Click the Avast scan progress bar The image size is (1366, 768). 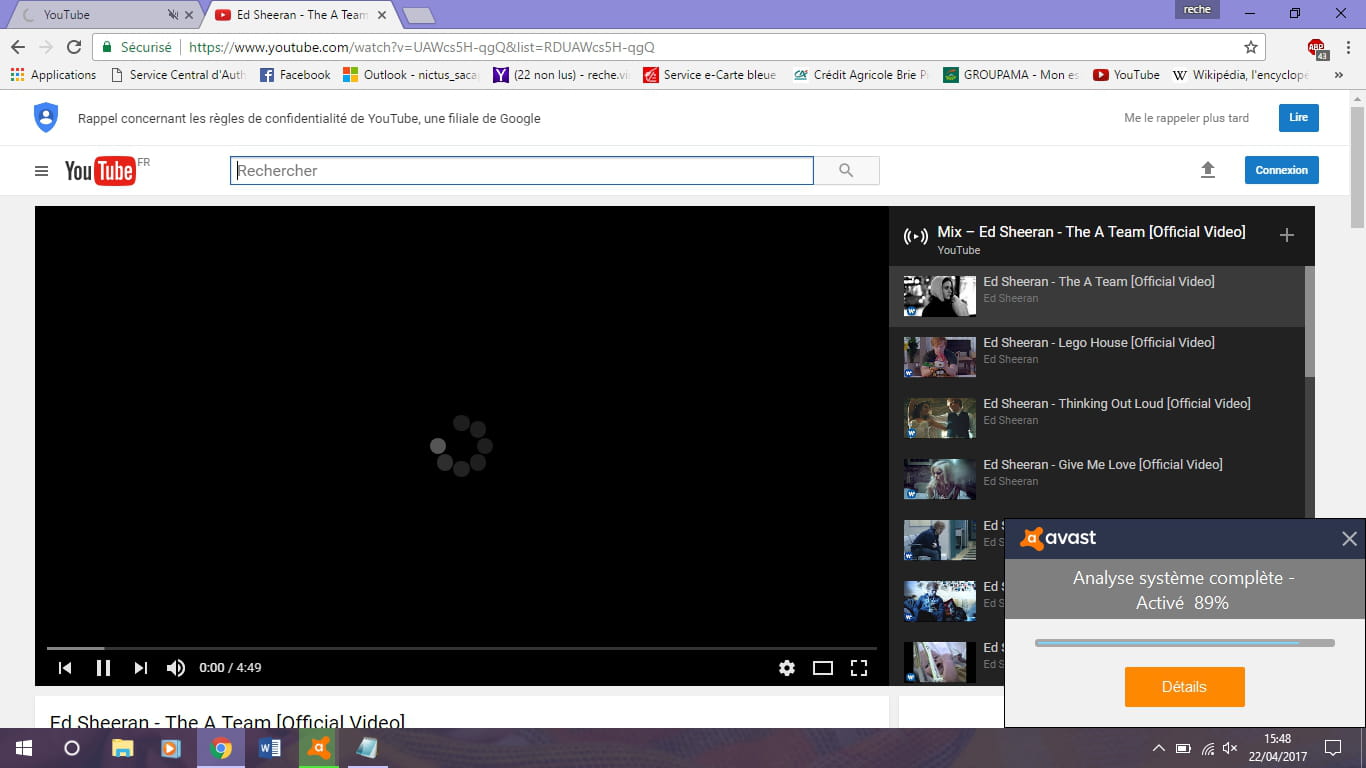[x=1185, y=643]
